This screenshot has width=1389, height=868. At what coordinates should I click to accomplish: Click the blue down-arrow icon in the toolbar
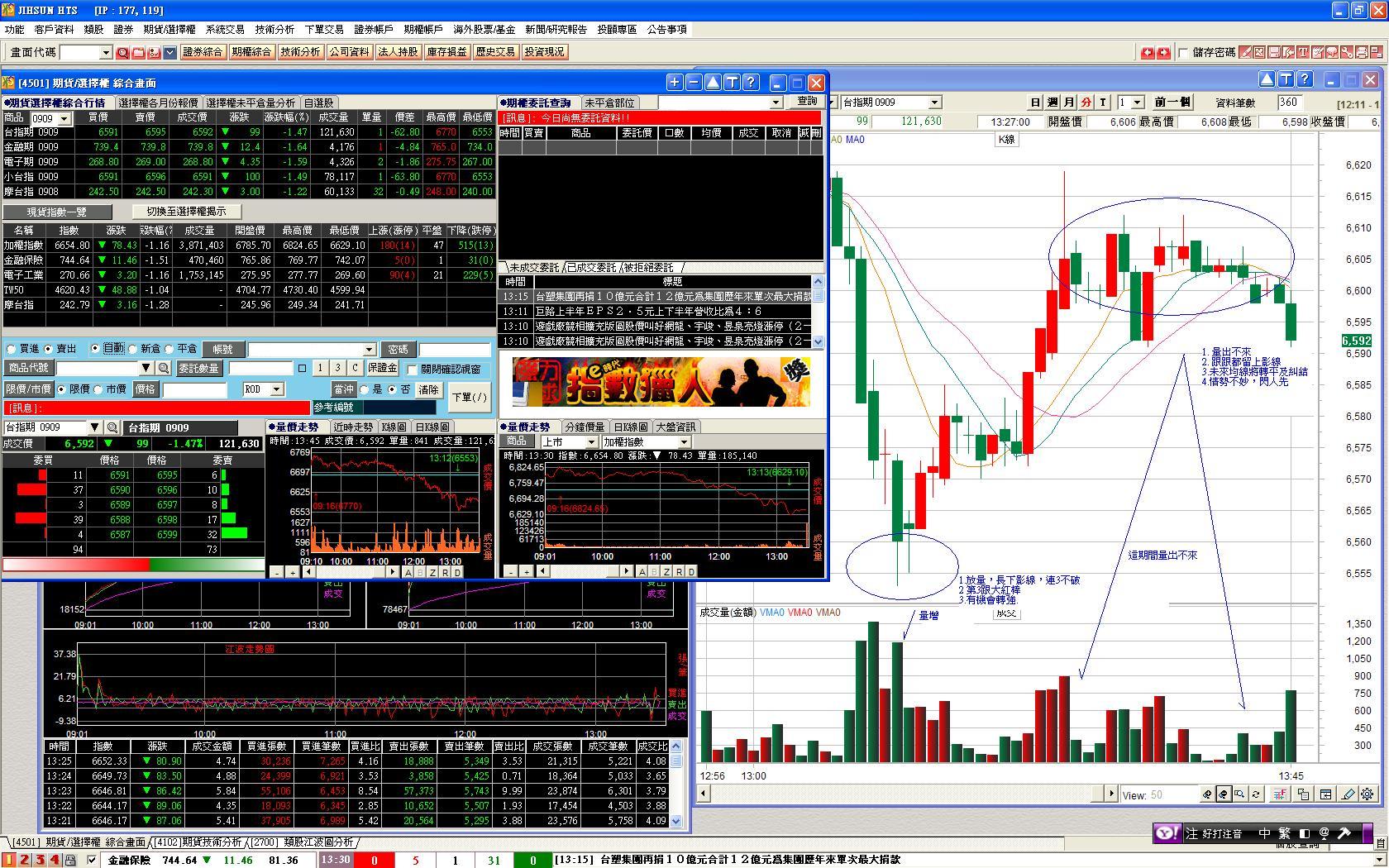[169, 52]
